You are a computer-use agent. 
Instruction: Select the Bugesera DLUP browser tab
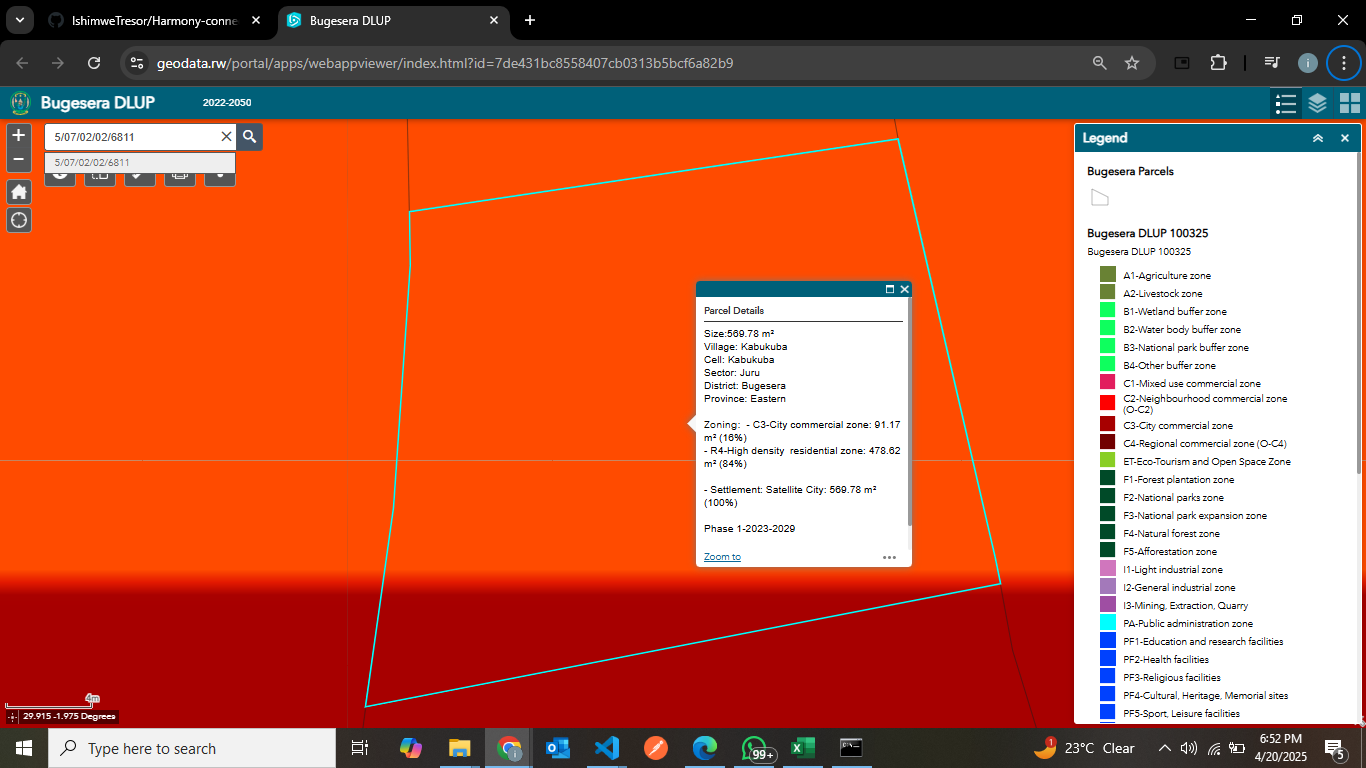[x=393, y=20]
